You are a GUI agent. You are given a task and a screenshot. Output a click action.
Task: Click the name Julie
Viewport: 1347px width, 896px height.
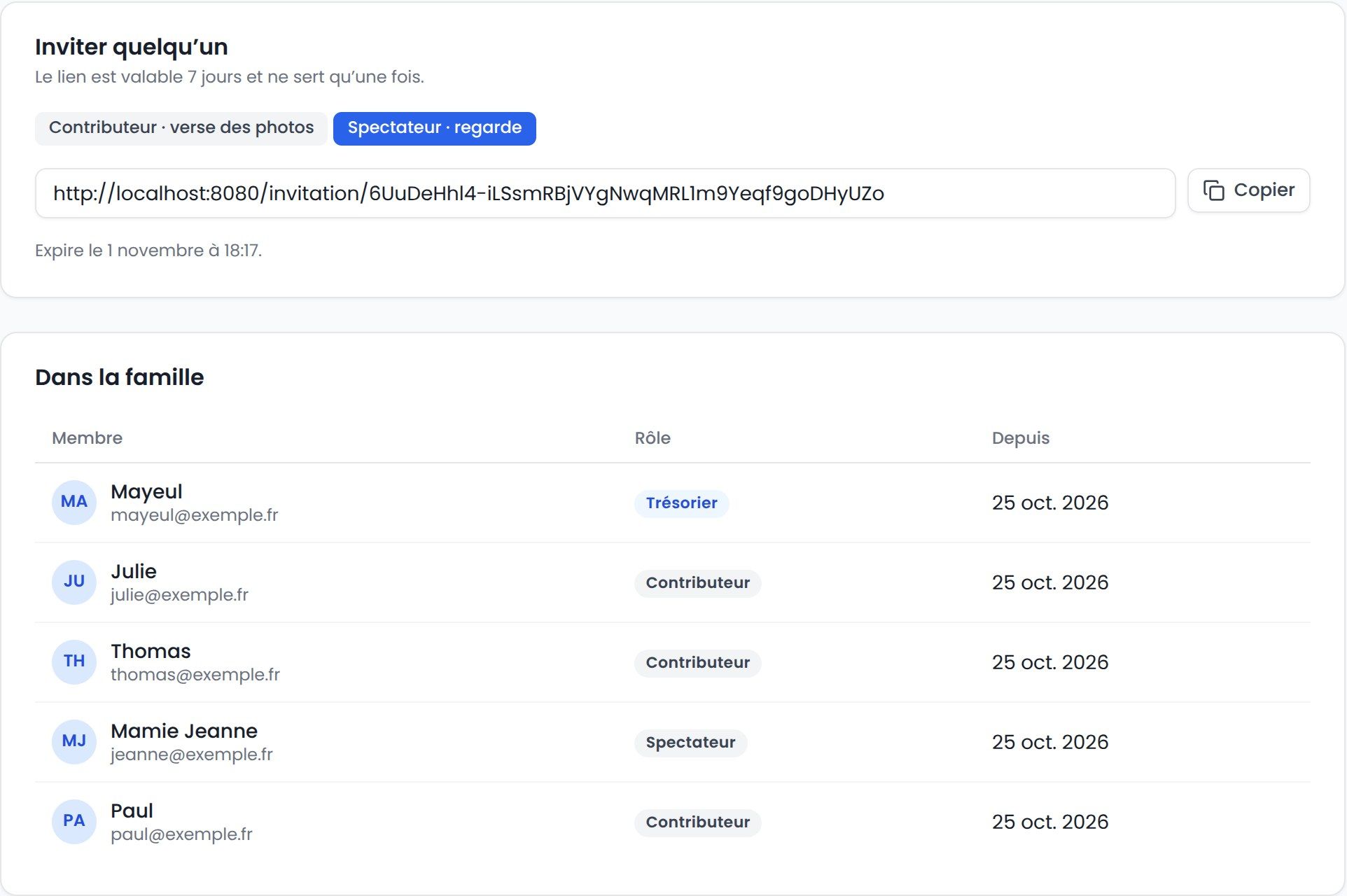(134, 571)
